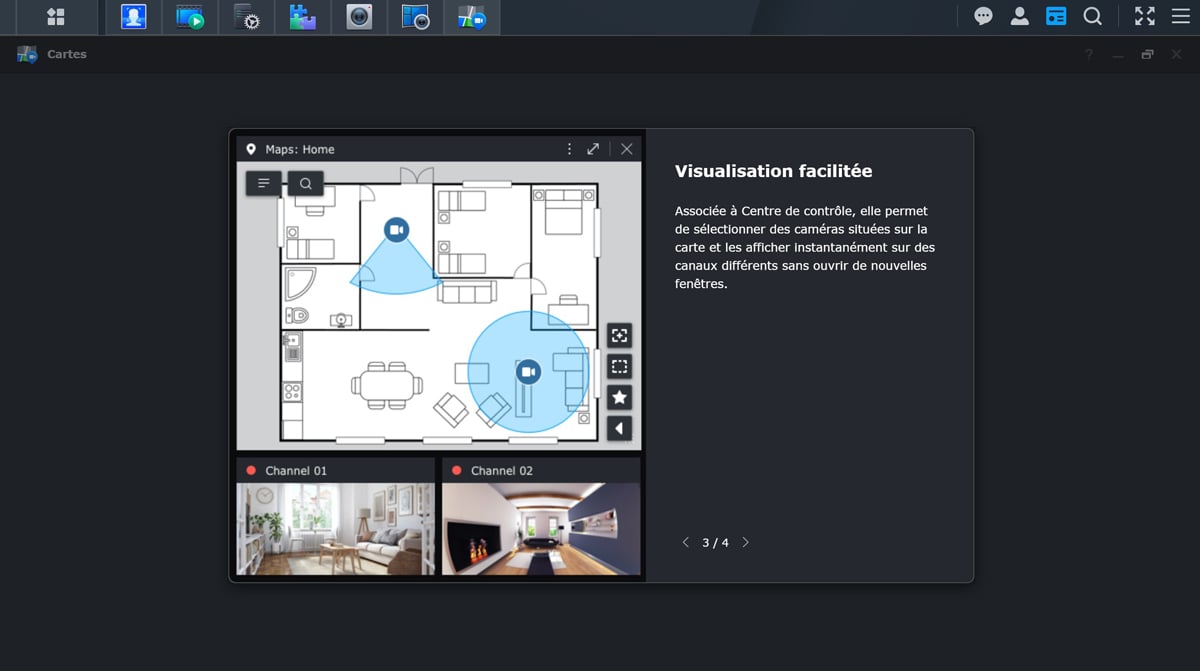Toggle full-screen mode with arrows icon
This screenshot has width=1200, height=671.
point(1144,16)
